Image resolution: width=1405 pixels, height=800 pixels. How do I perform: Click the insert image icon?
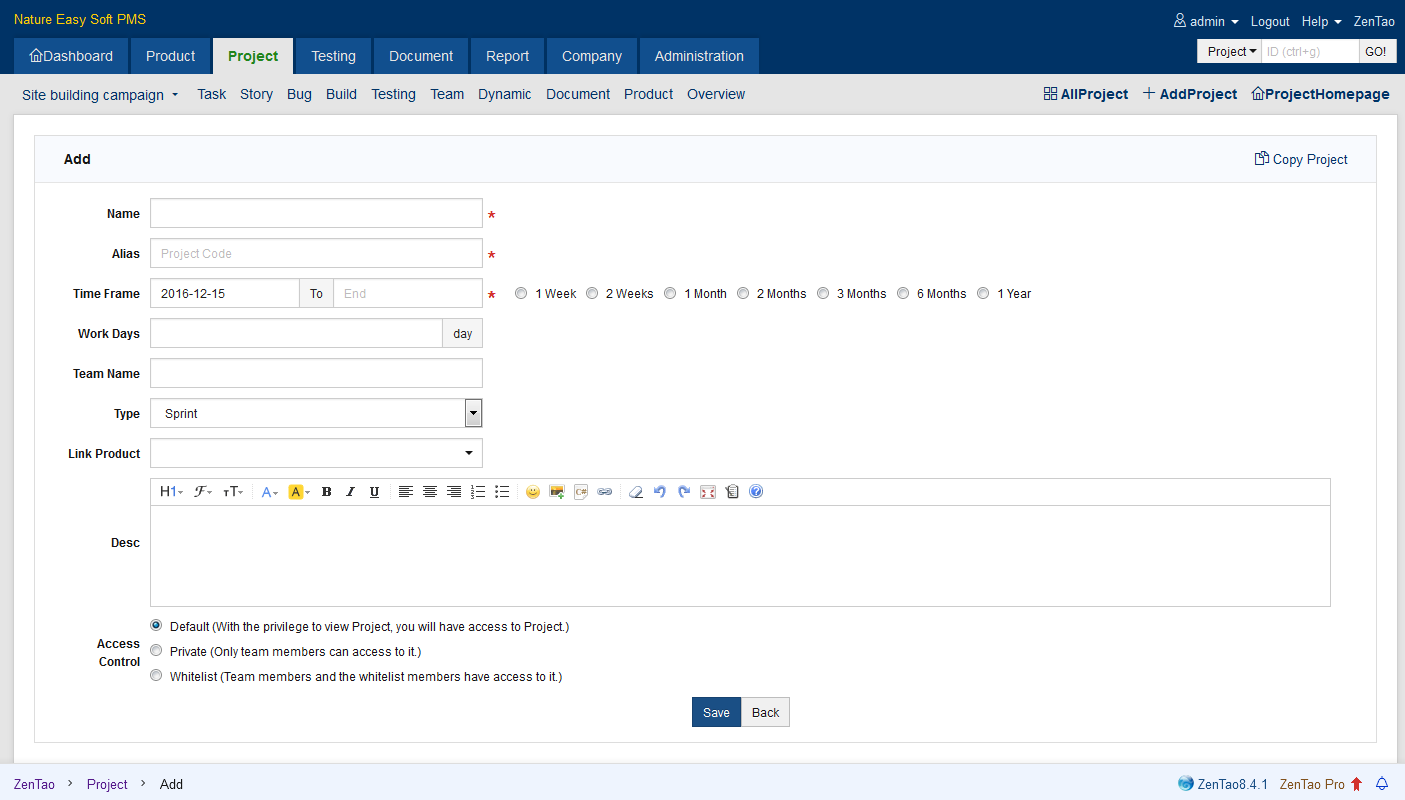coord(557,492)
